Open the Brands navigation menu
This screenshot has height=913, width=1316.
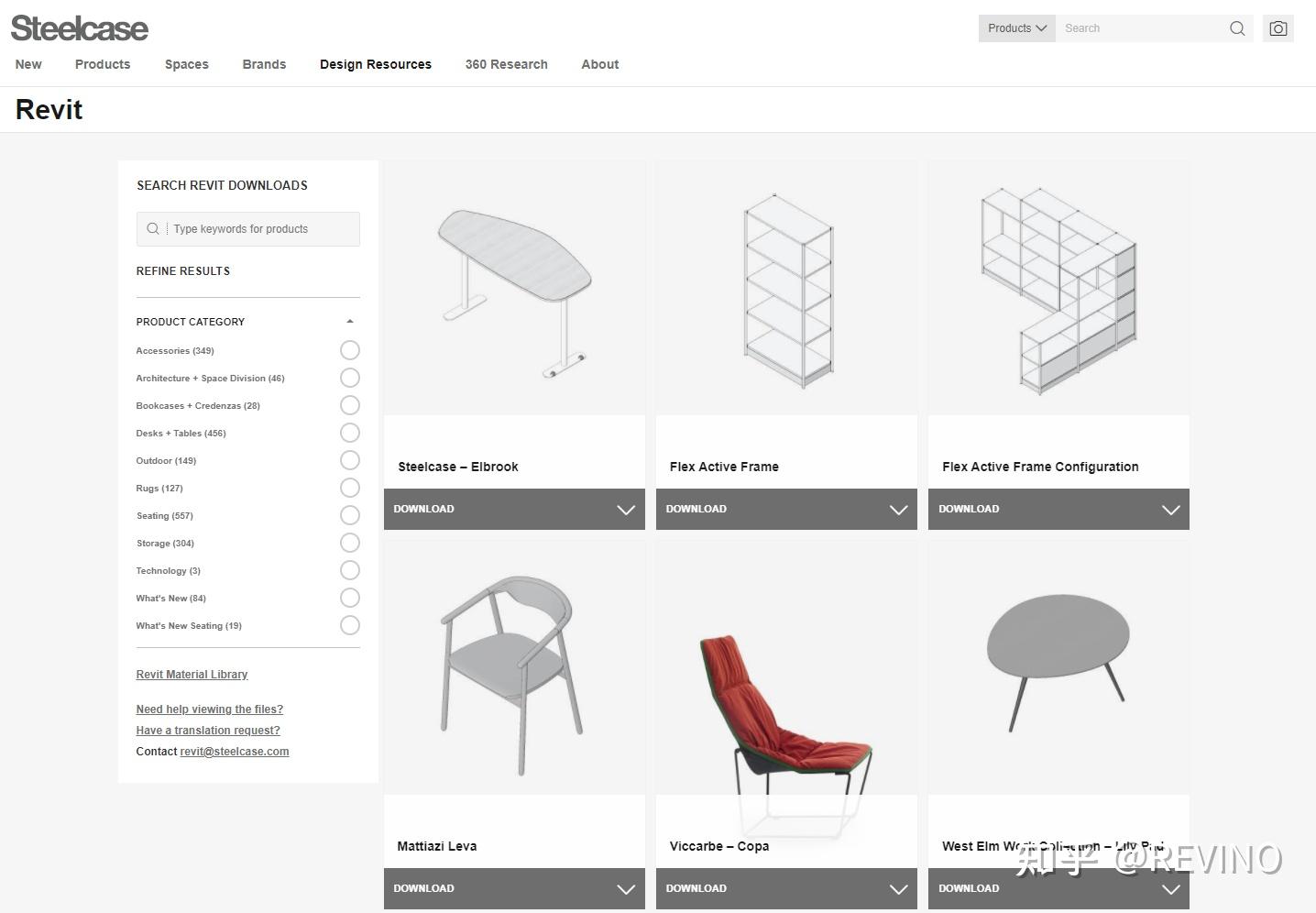coord(264,64)
